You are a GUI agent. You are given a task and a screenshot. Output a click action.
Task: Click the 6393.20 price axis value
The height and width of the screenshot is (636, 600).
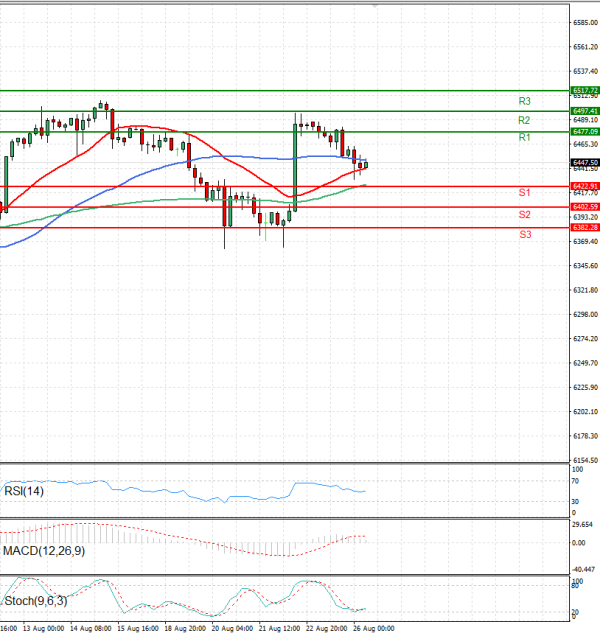click(x=585, y=217)
